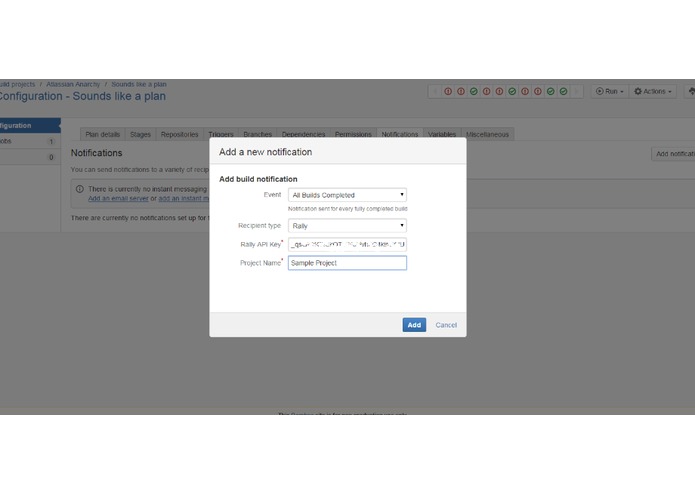This screenshot has height=494, width=695.
Task: Click the Atlassian Anarchy breadcrumb link
Action: point(73,84)
